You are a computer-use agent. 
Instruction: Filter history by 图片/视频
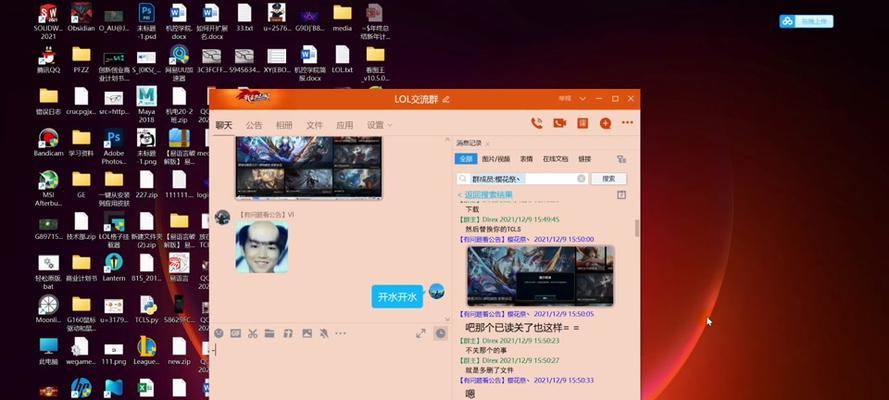coord(496,159)
